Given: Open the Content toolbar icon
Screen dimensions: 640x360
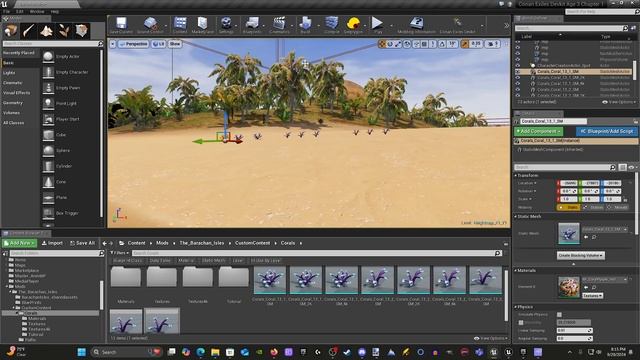Looking at the screenshot, I should 180,25.
